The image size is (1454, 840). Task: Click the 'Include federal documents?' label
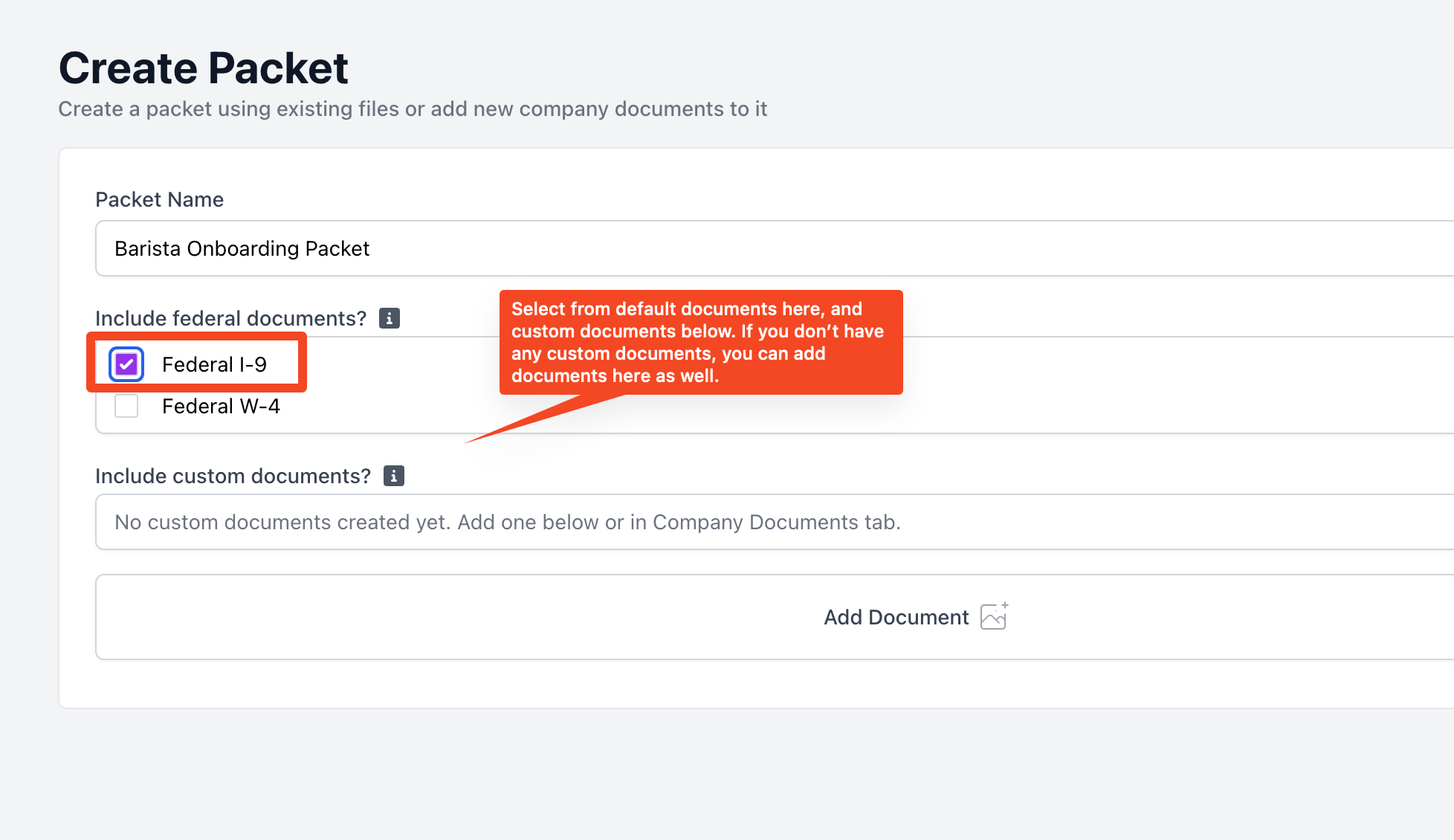[231, 318]
